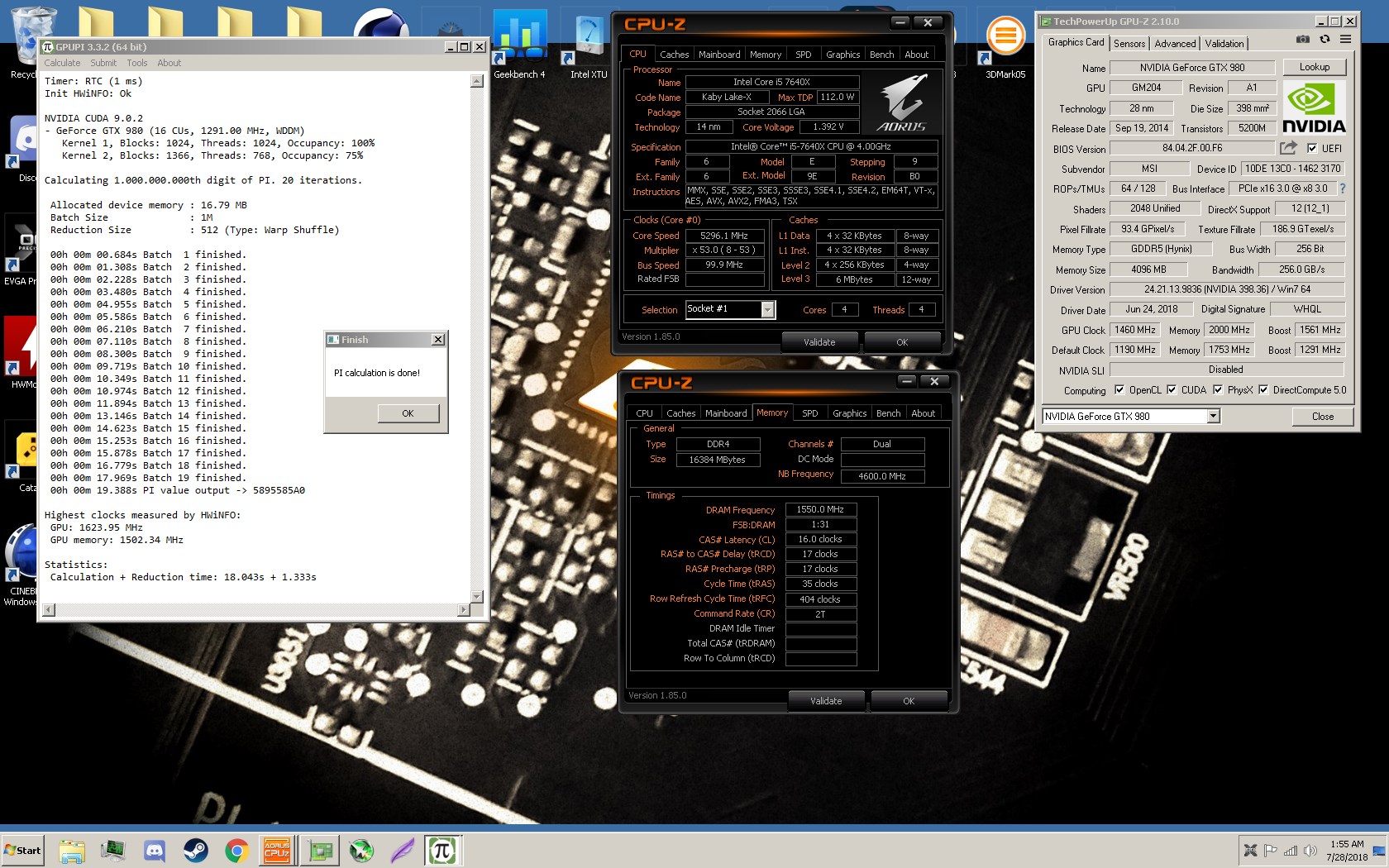
Task: Click the NVIDIA logo in GPU-Z
Action: pyautogui.click(x=1314, y=108)
